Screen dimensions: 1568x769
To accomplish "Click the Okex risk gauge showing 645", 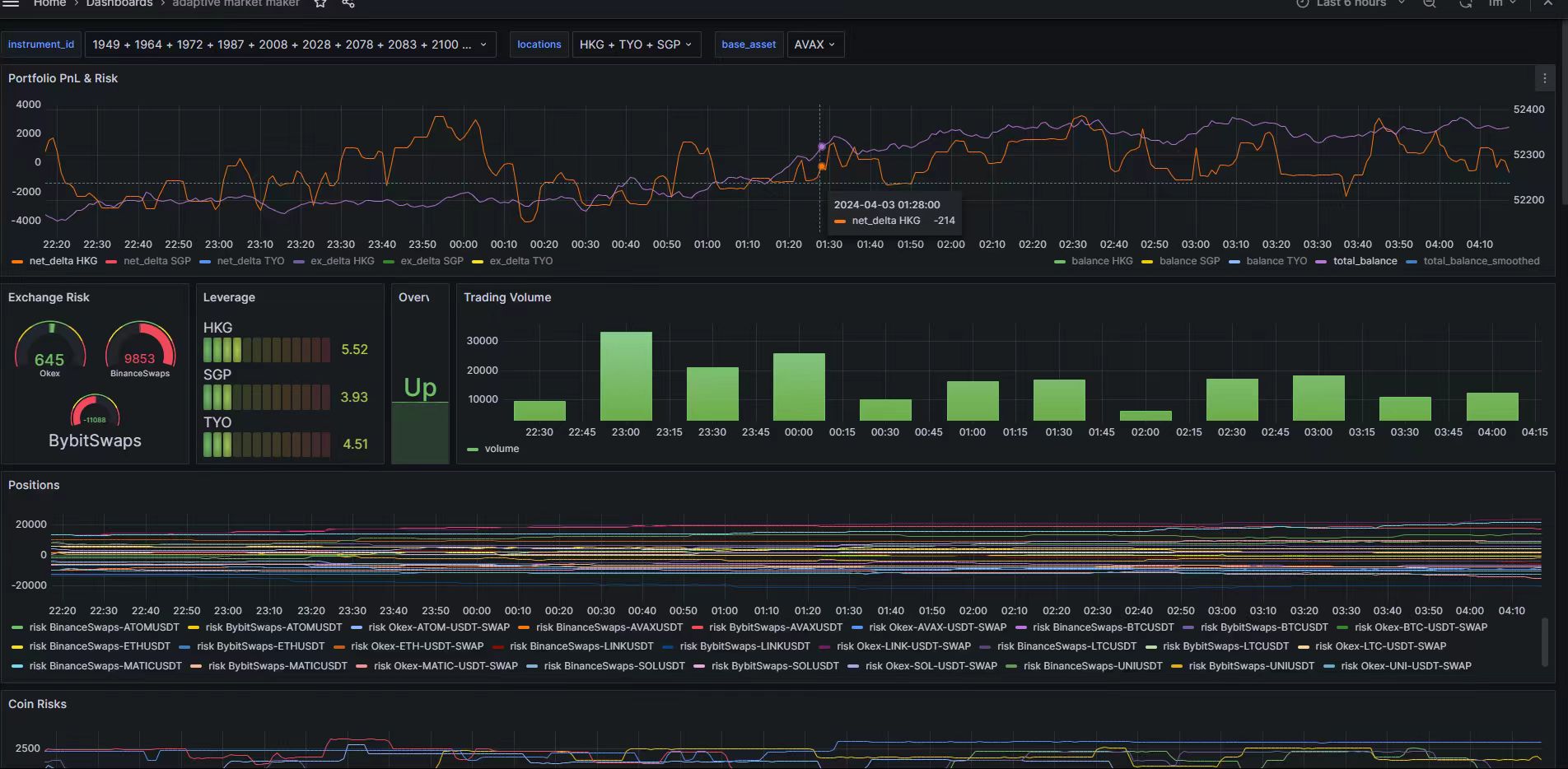I will tap(50, 347).
